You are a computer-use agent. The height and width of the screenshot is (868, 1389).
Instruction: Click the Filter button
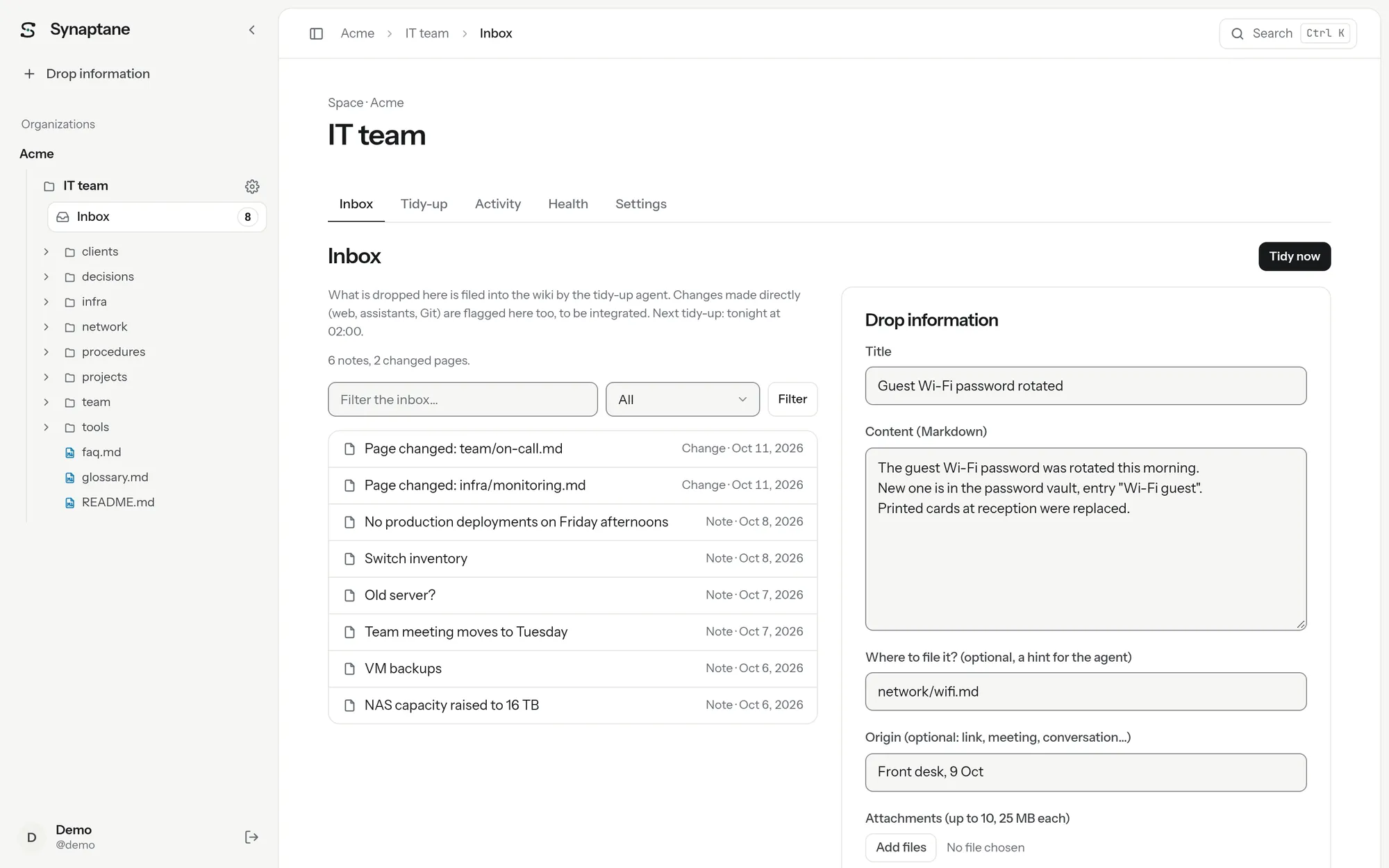pos(792,399)
